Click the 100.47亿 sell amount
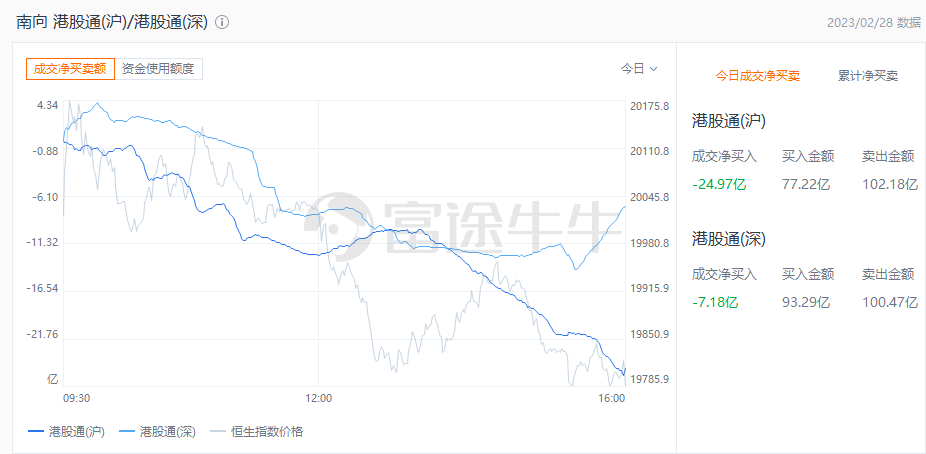The image size is (926, 454). point(890,302)
